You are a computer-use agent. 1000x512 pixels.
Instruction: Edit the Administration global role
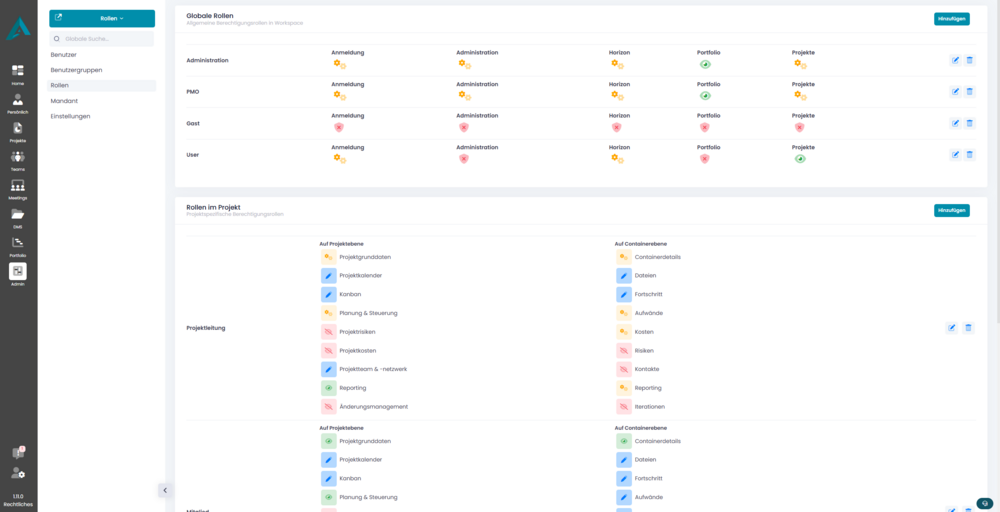[x=955, y=60]
